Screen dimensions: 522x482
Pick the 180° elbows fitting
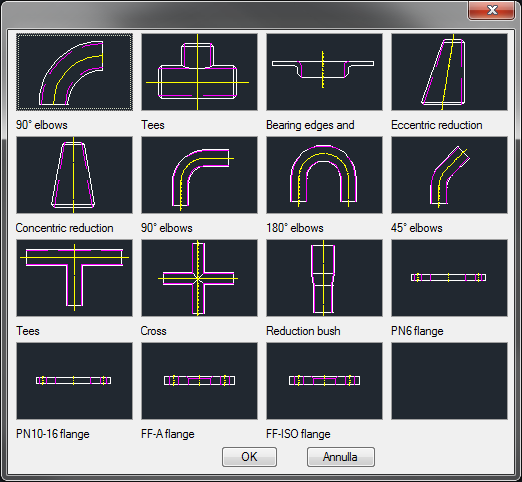(324, 175)
